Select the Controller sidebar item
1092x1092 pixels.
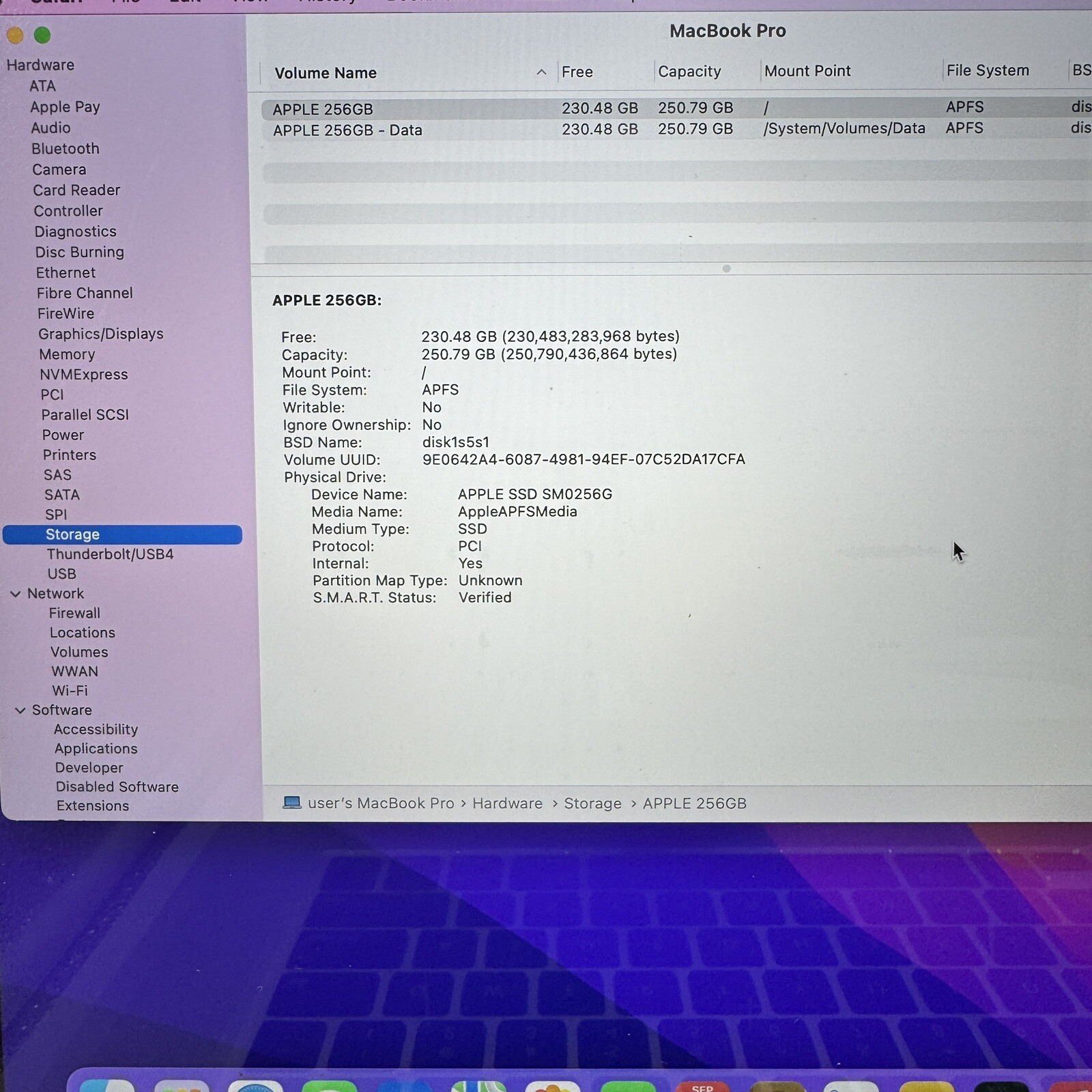[68, 211]
